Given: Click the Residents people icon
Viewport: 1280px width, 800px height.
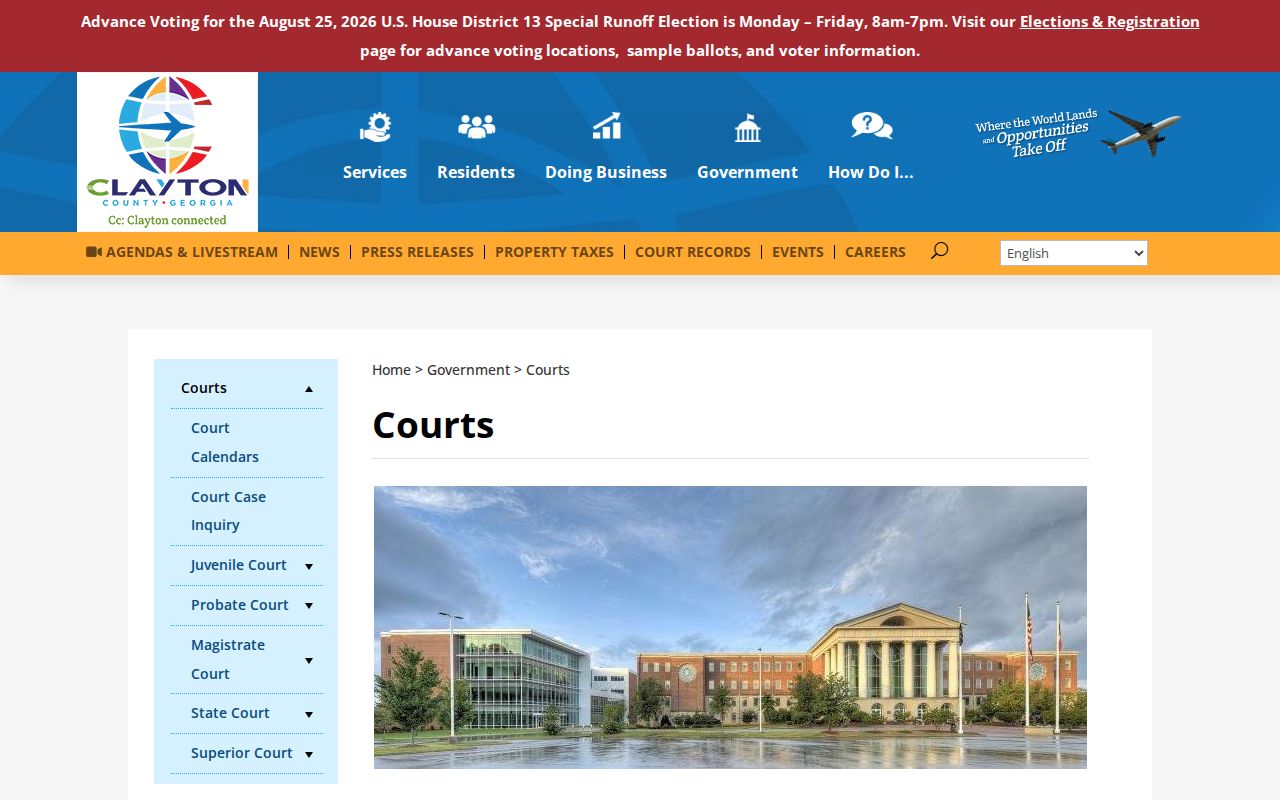Looking at the screenshot, I should 476,127.
